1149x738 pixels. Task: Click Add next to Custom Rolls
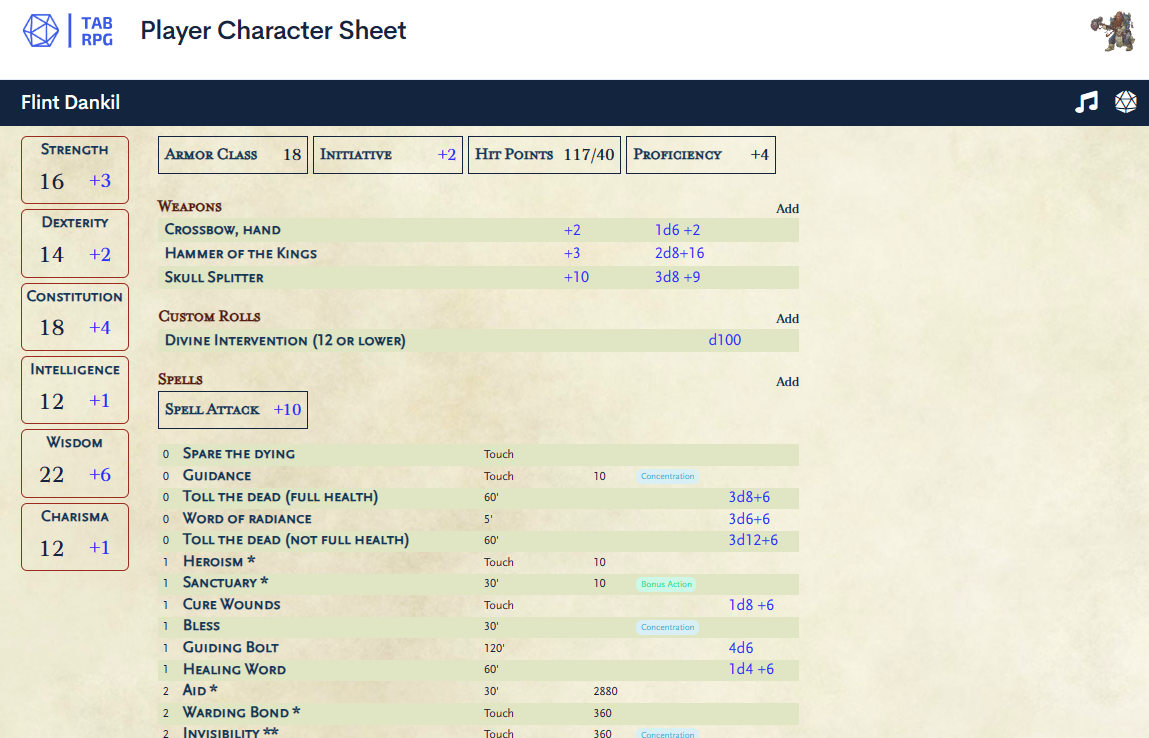coord(787,318)
